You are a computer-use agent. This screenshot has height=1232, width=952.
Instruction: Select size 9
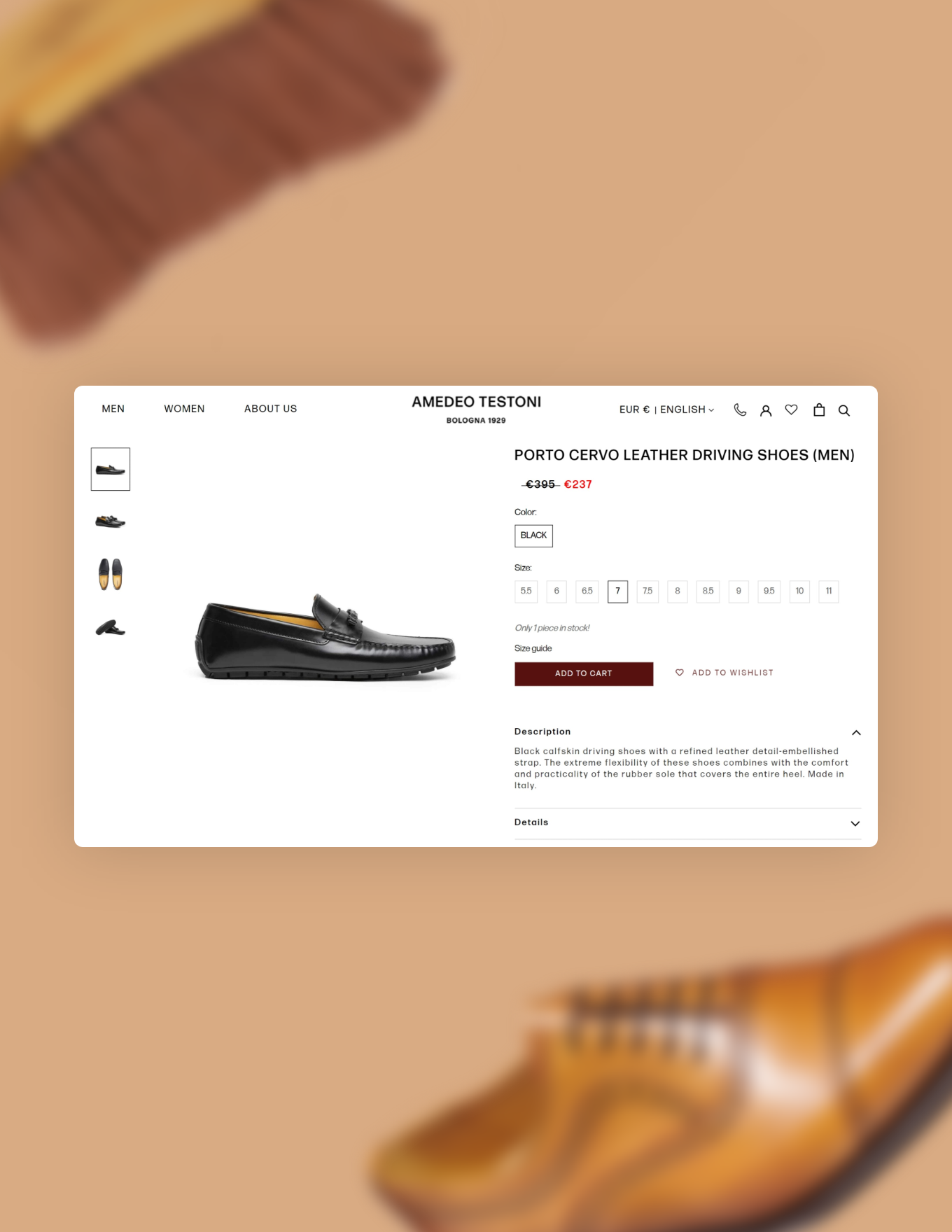pyautogui.click(x=738, y=591)
